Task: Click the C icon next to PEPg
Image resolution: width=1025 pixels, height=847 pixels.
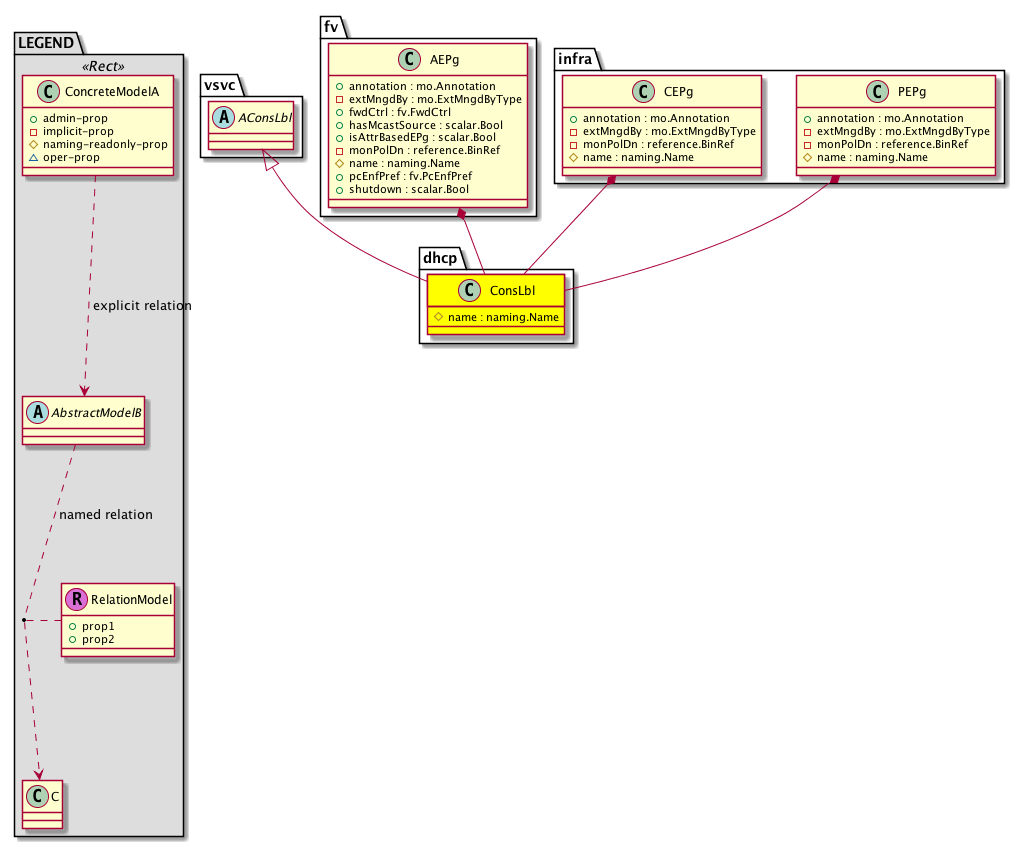Action: (875, 93)
